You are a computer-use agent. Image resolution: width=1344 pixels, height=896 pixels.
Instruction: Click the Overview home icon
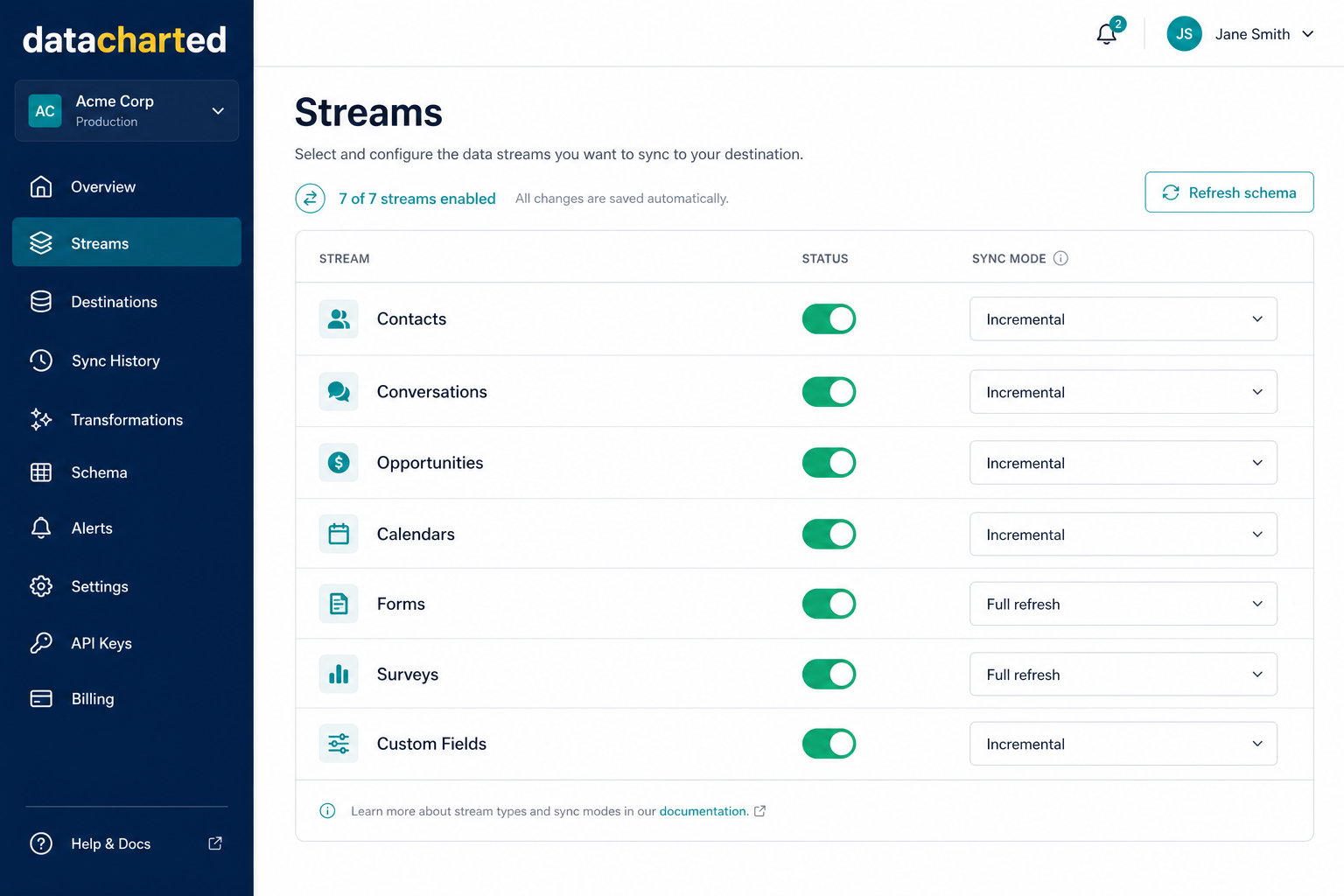coord(41,186)
